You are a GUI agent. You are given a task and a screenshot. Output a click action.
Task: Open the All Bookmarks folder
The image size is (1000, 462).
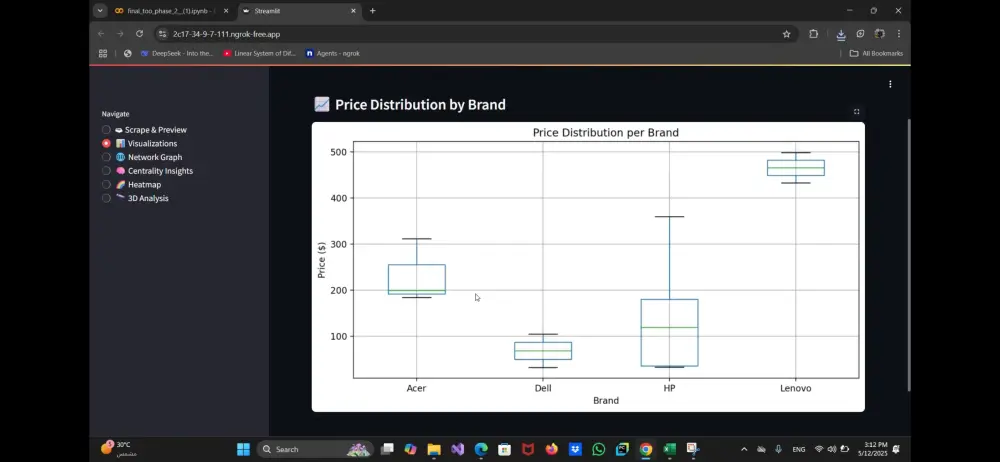876,54
